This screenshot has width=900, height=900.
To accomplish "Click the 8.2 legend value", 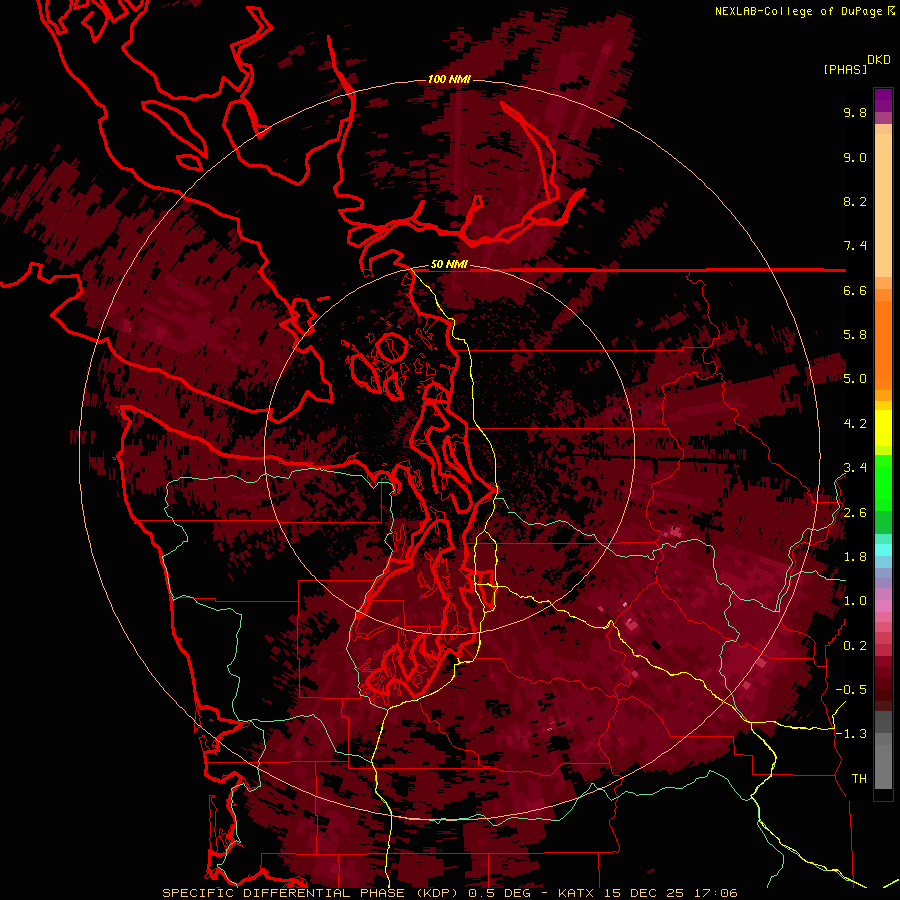I will point(855,201).
